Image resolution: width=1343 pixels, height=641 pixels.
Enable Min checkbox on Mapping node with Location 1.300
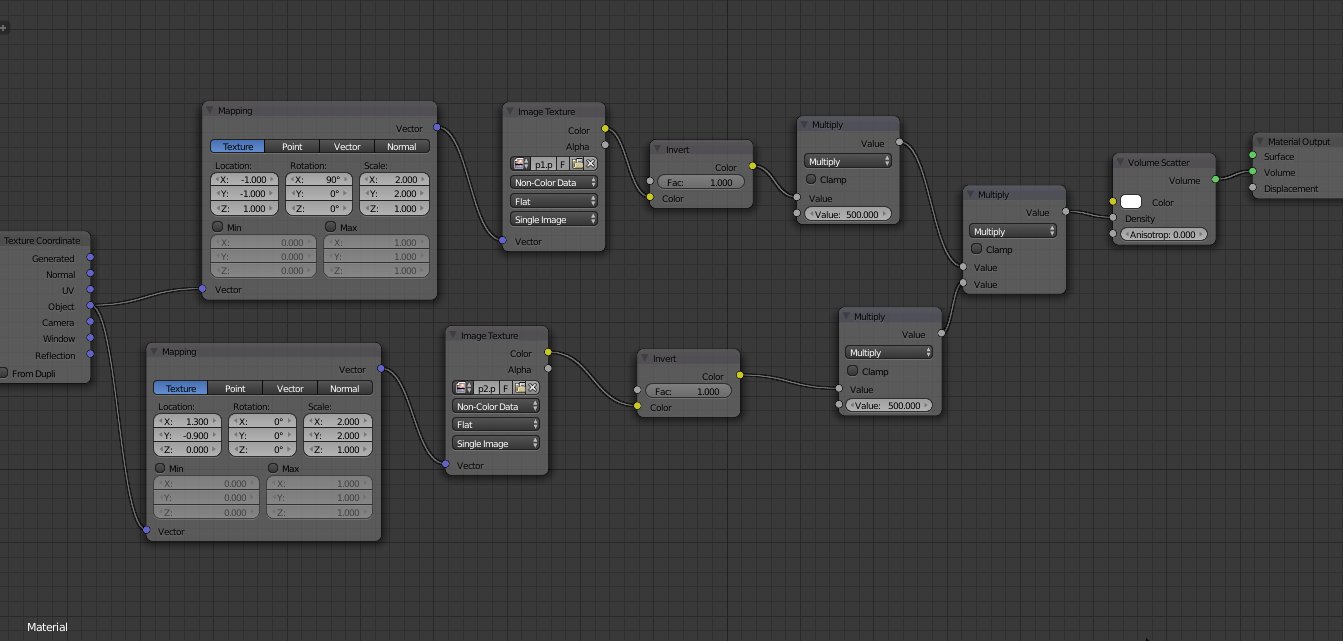pyautogui.click(x=162, y=469)
